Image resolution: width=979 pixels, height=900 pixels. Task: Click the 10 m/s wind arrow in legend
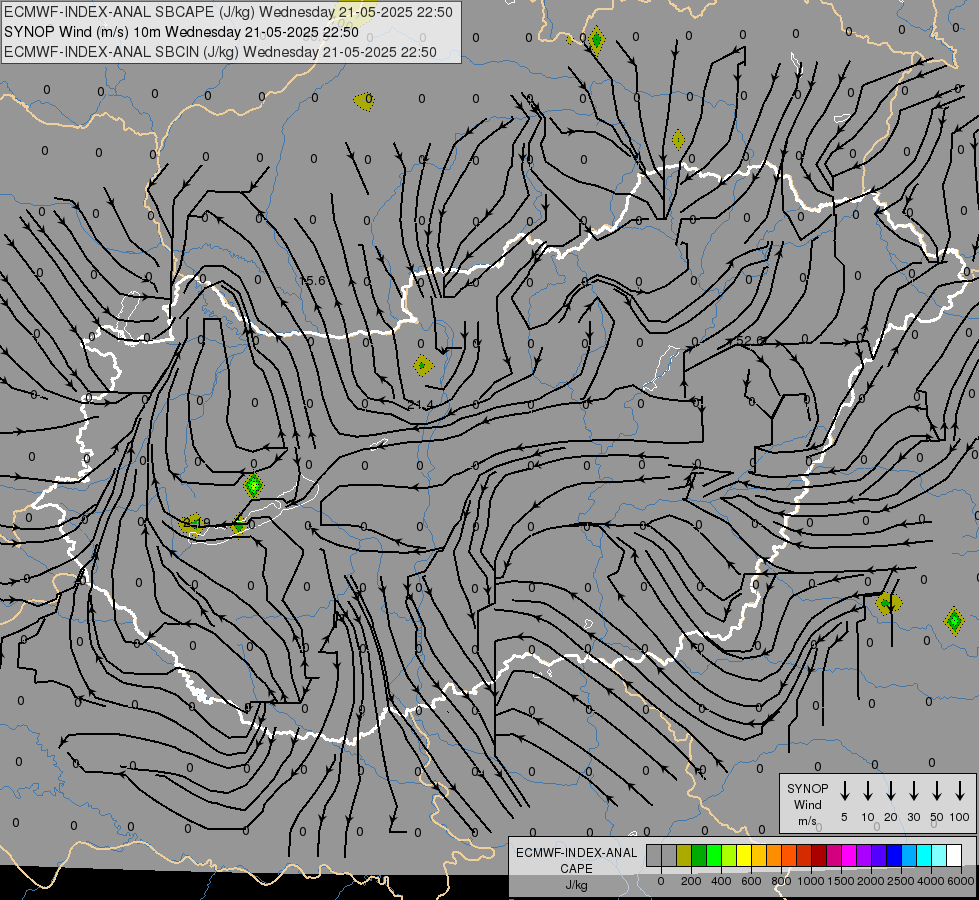click(x=867, y=791)
